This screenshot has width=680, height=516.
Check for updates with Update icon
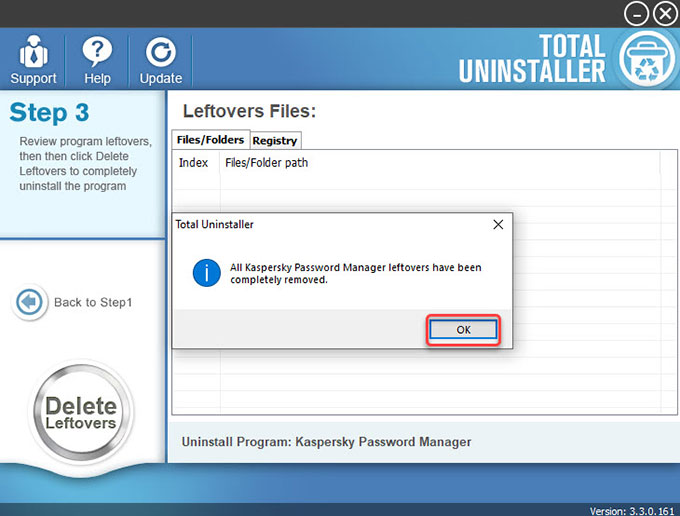(161, 60)
